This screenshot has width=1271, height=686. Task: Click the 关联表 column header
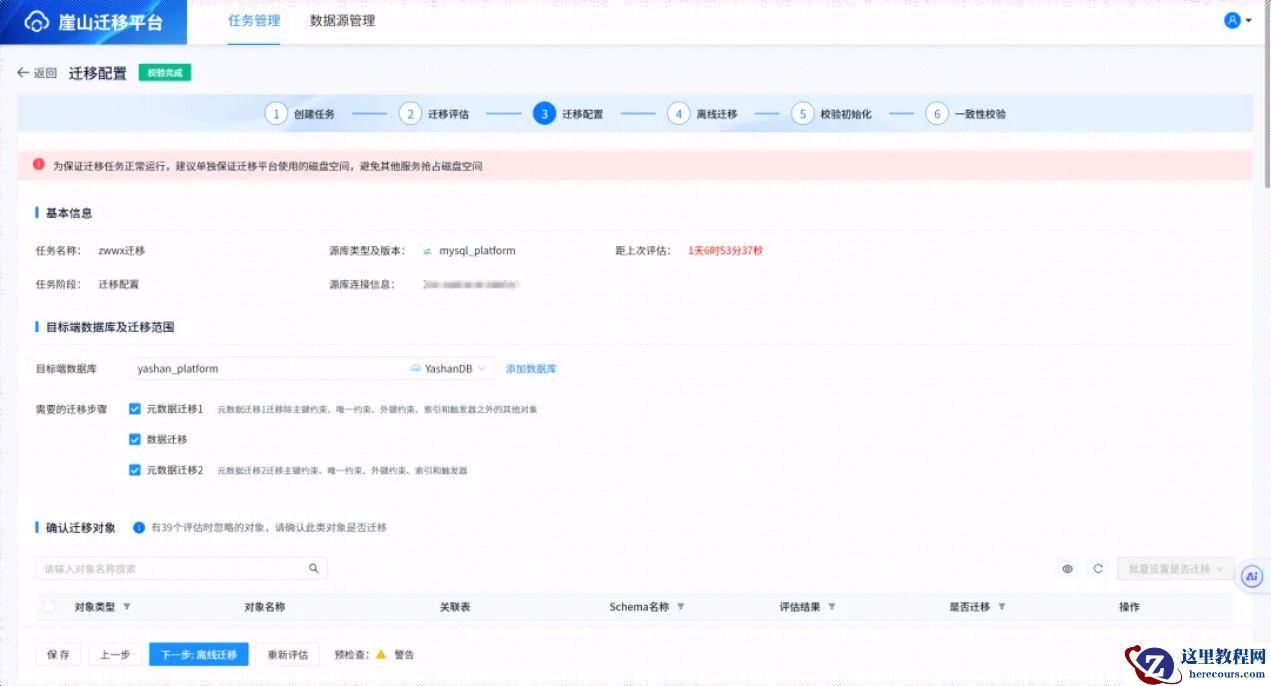tap(455, 607)
